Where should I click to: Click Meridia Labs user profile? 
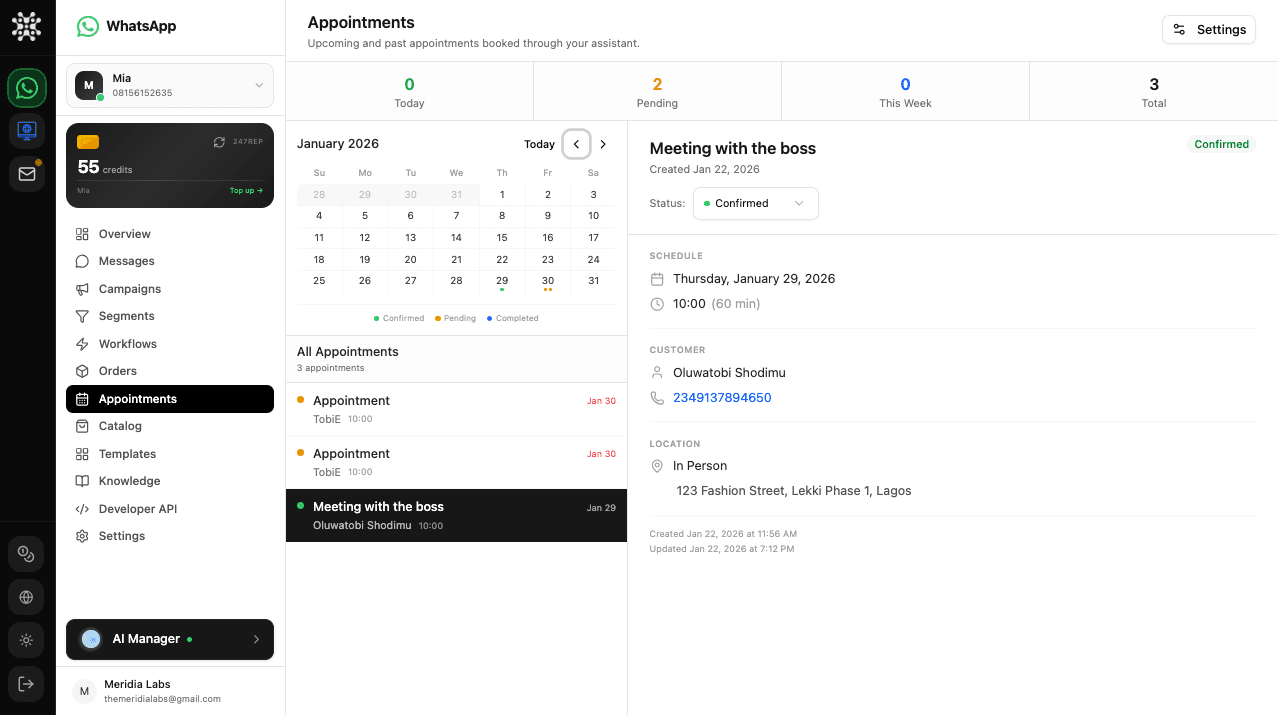[170, 691]
